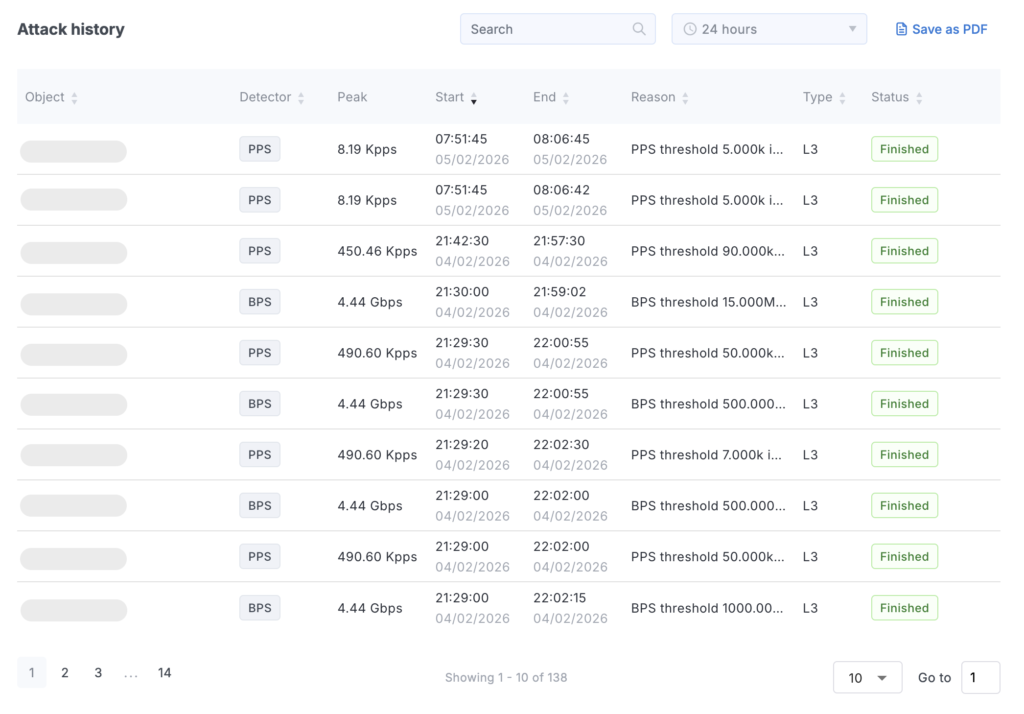Click Finished status for 450.46 Kpps attack

[x=904, y=251]
